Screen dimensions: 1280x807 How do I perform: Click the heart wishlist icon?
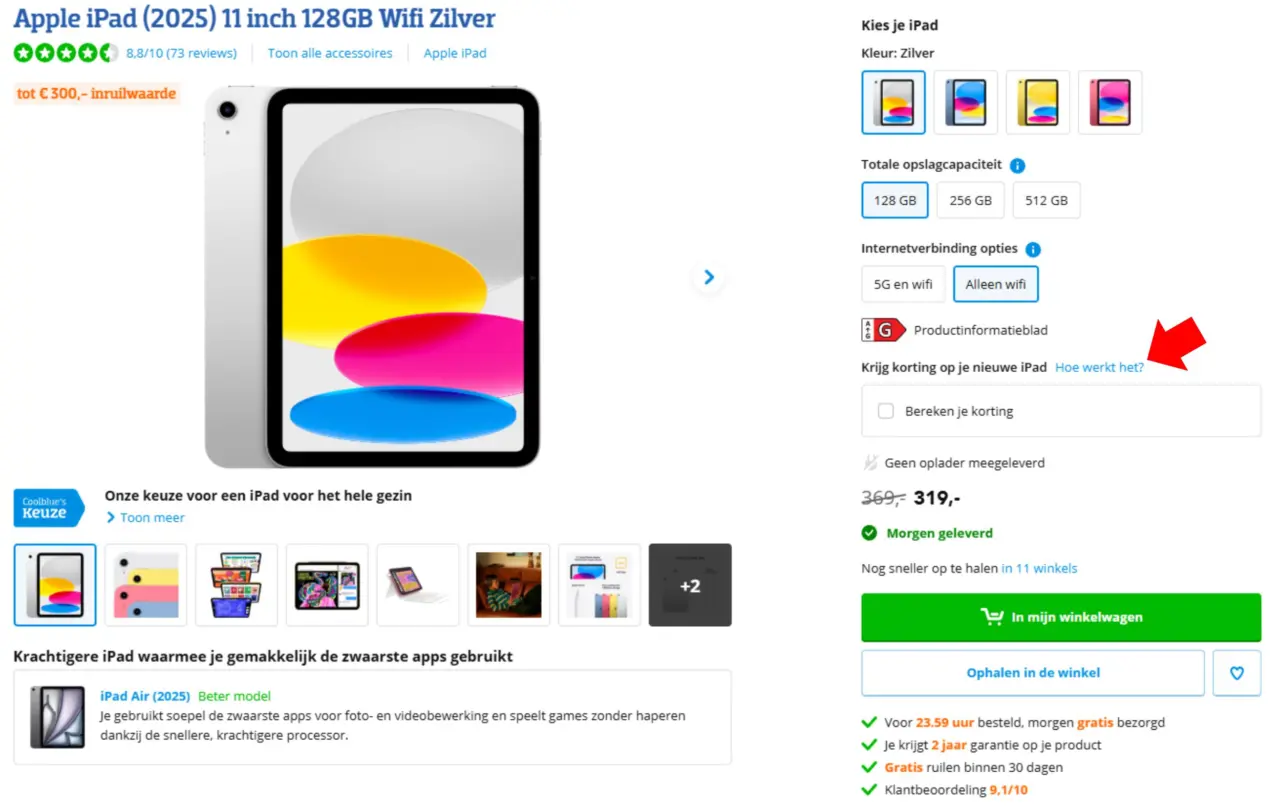(1237, 673)
